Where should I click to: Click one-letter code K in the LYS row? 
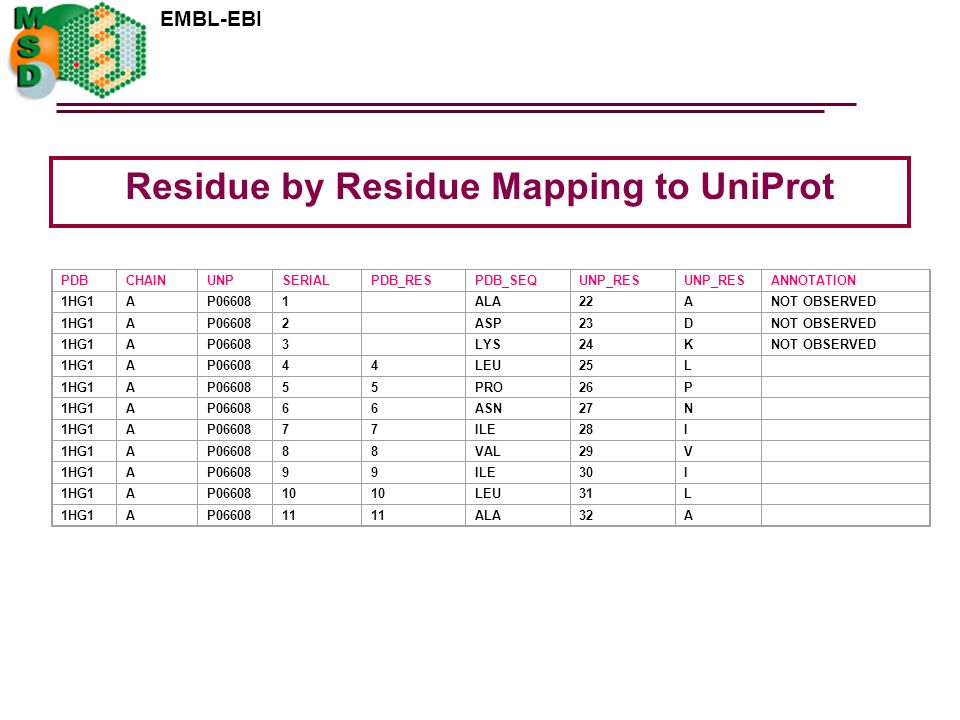tap(688, 344)
